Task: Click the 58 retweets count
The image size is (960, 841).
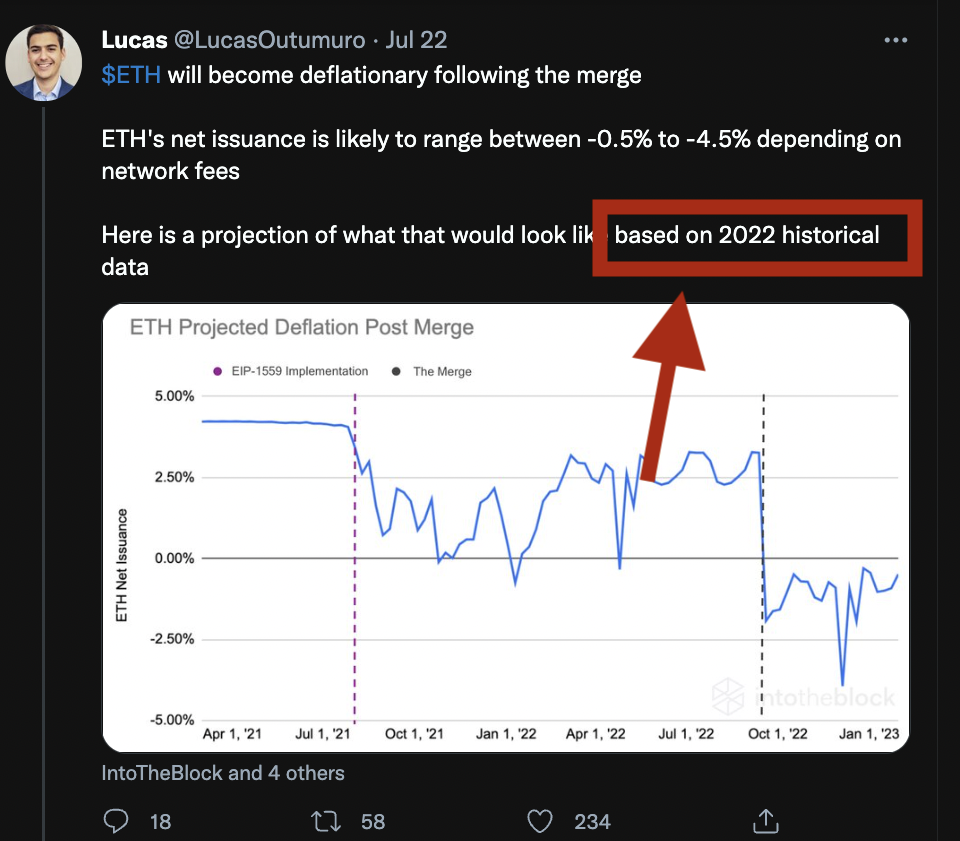Action: [373, 822]
